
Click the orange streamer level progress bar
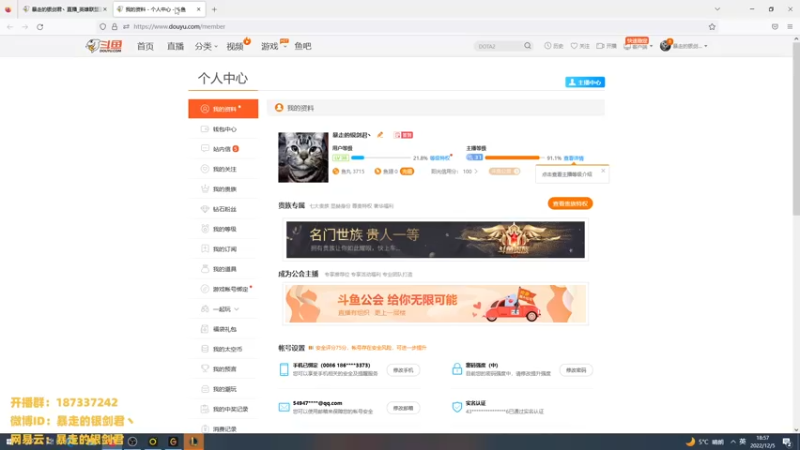tap(514, 158)
